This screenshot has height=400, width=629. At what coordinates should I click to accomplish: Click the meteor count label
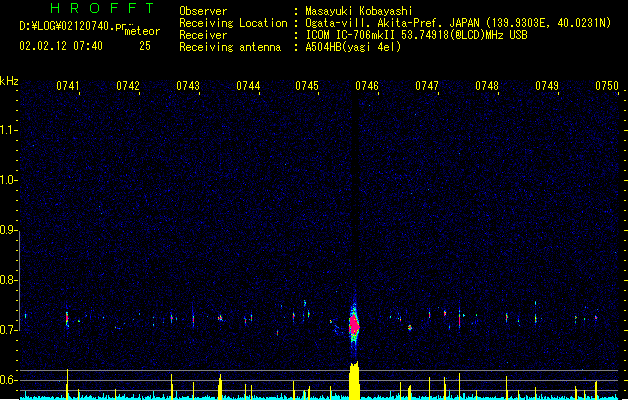142,31
